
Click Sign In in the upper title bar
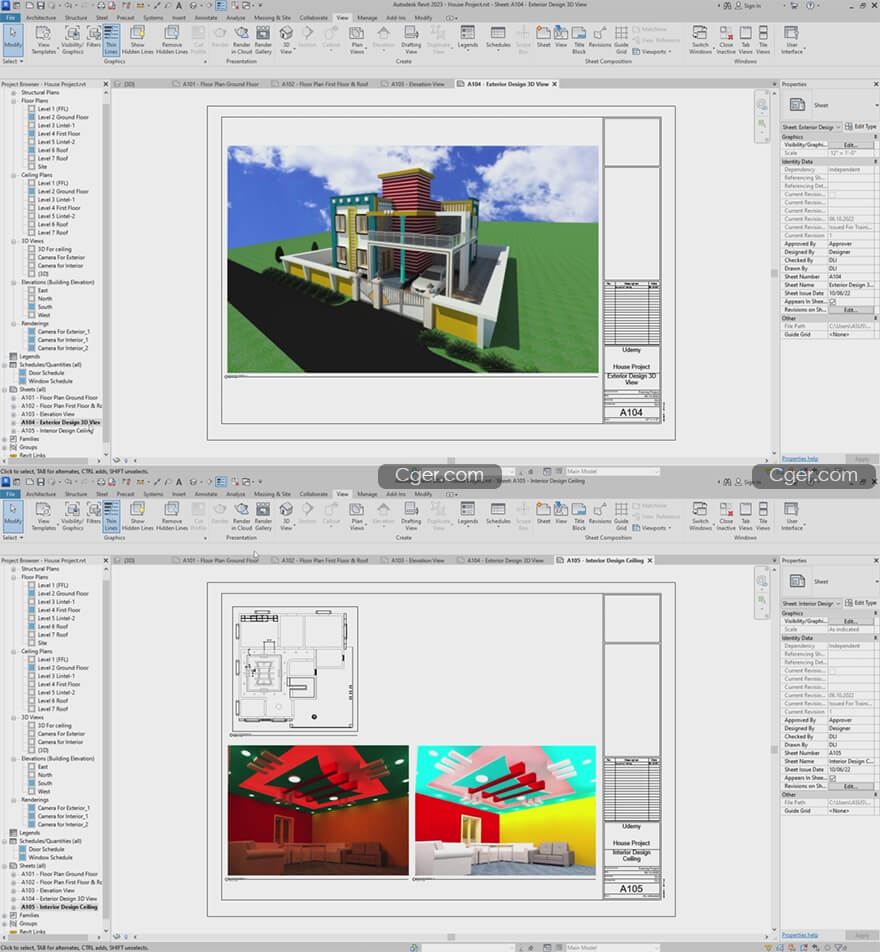tap(748, 5)
